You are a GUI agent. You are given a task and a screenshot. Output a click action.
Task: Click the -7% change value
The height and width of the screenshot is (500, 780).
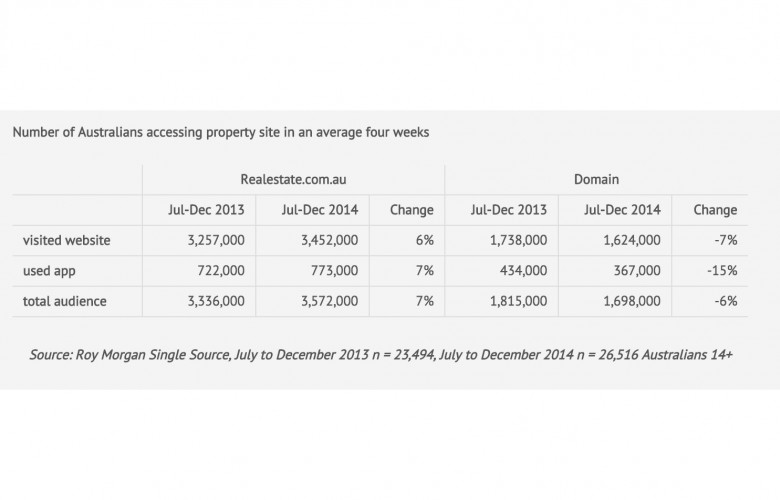click(726, 240)
